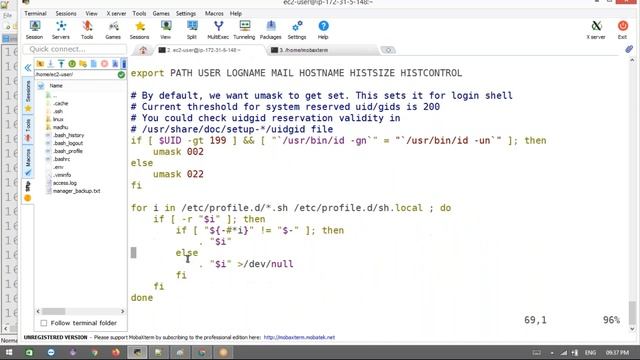Image resolution: width=640 pixels, height=360 pixels.
Task: Open the Packages toolbar icon
Action: point(271,30)
